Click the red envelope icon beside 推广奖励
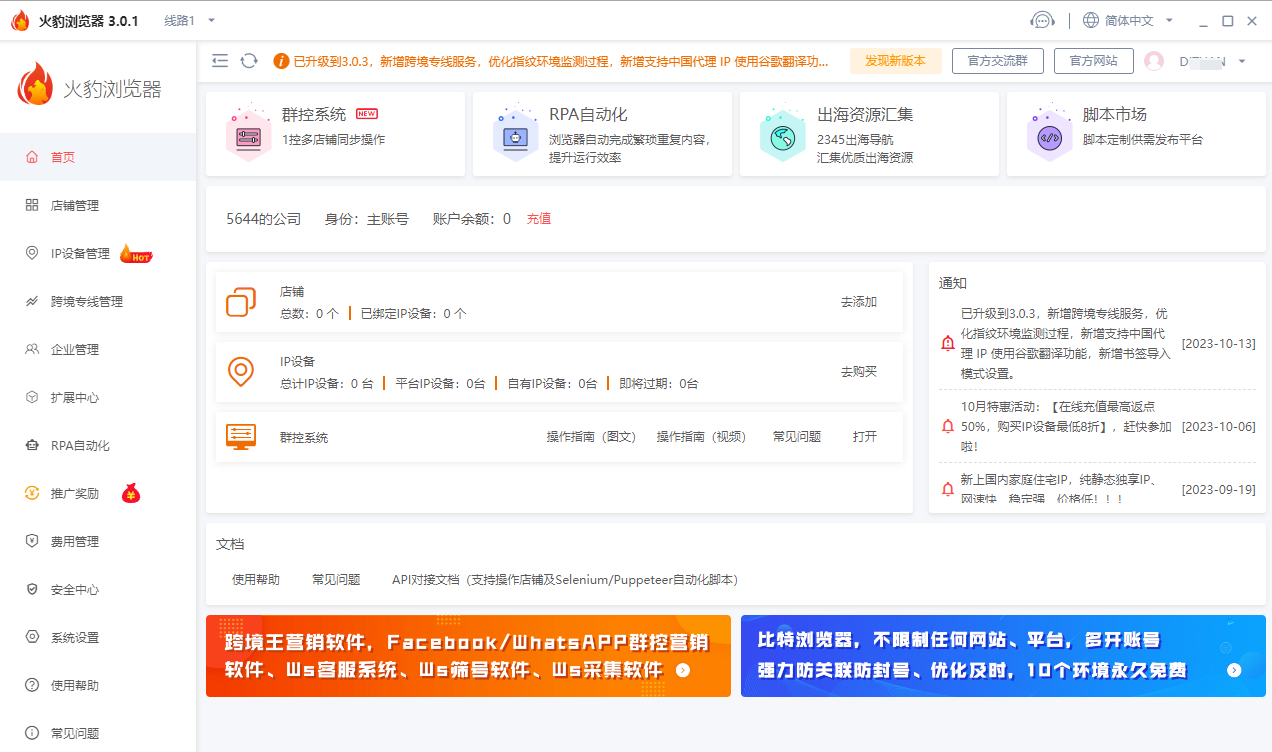This screenshot has height=752, width=1272. (131, 493)
